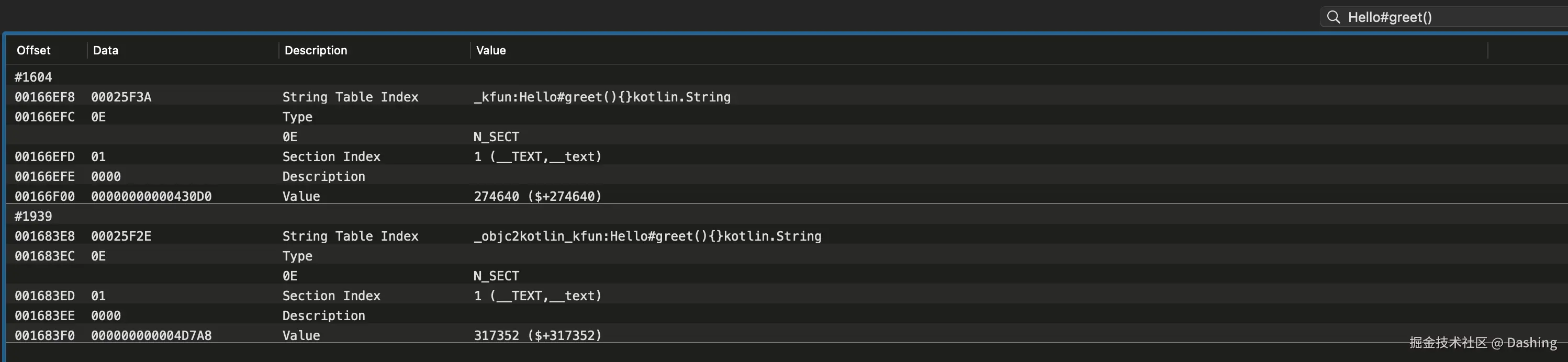This screenshot has width=1568, height=362.
Task: Select the row at offset 00166EFD
Action: (x=44, y=157)
